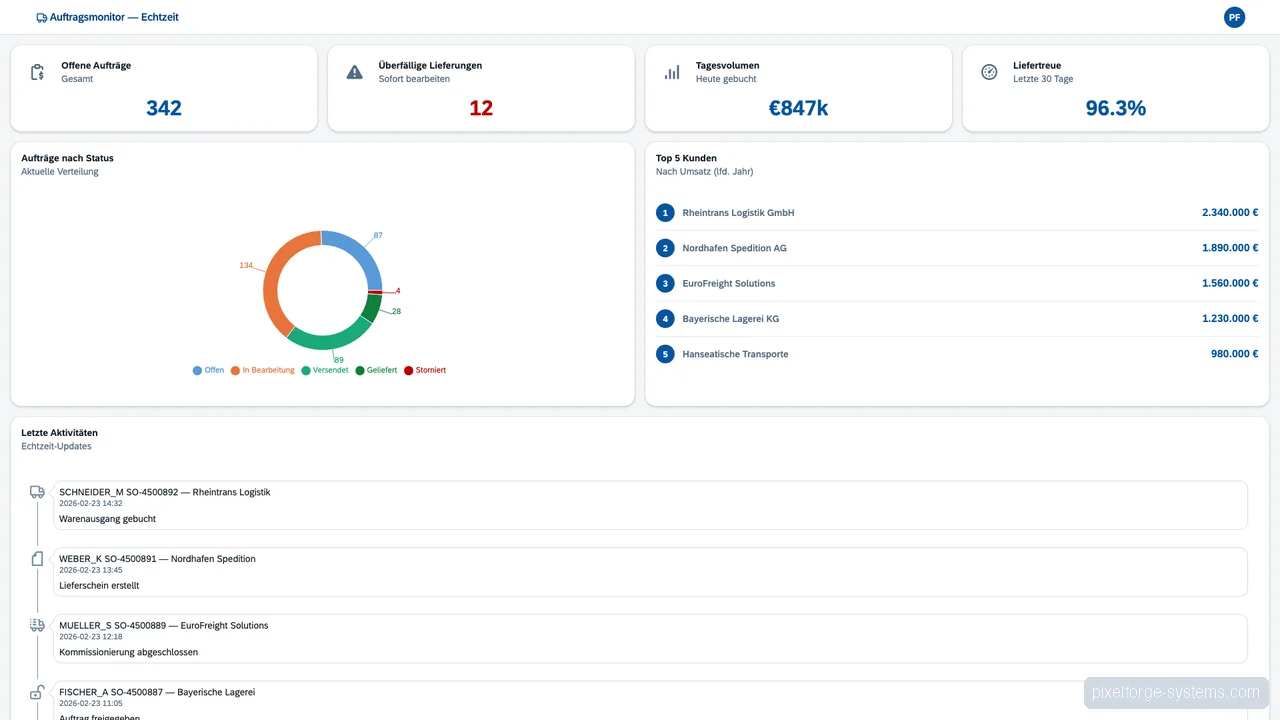
Task: Click delivery truck icon beside MUELLER_S entry
Action: pos(37,624)
